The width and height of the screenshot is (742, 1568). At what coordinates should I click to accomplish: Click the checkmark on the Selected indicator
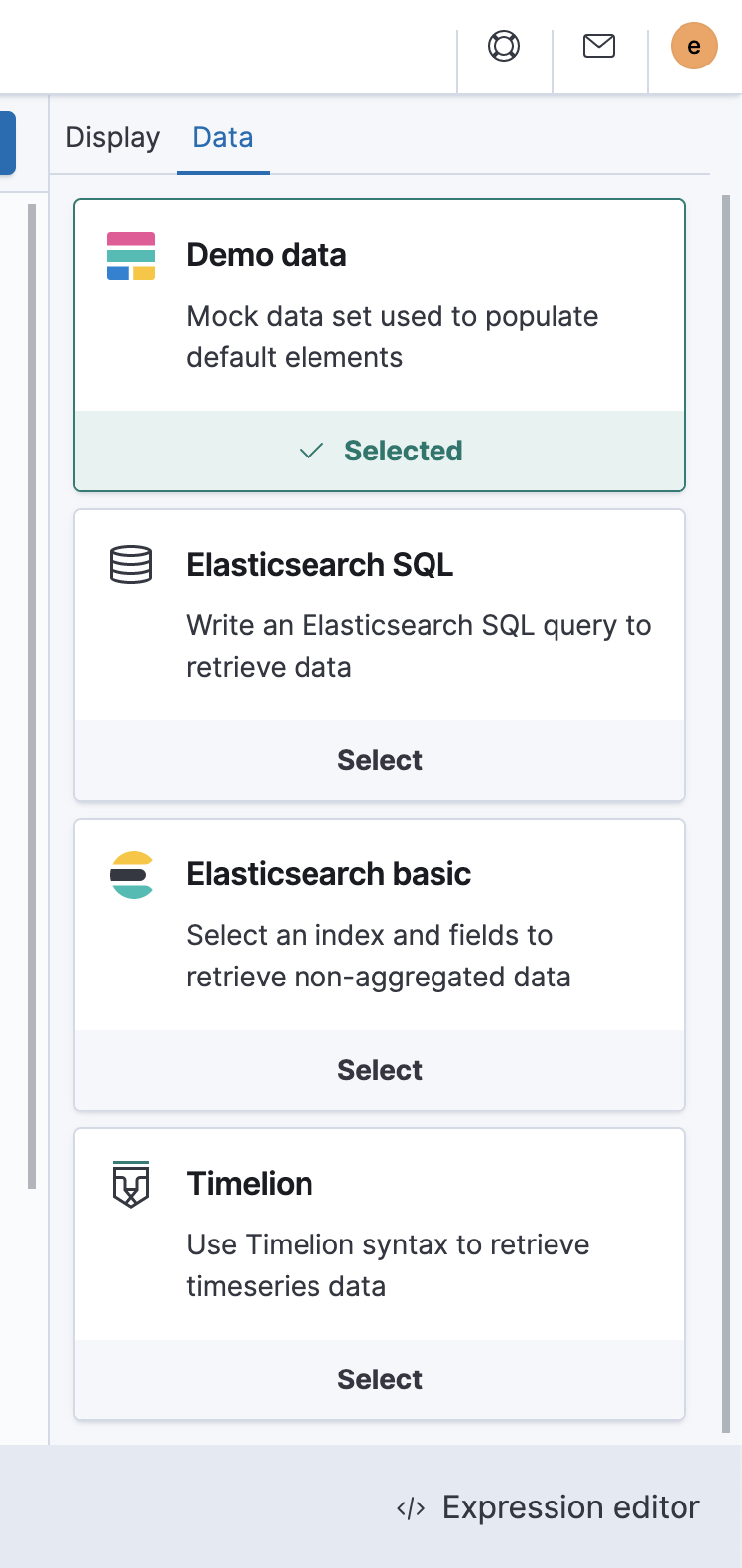coord(310,450)
